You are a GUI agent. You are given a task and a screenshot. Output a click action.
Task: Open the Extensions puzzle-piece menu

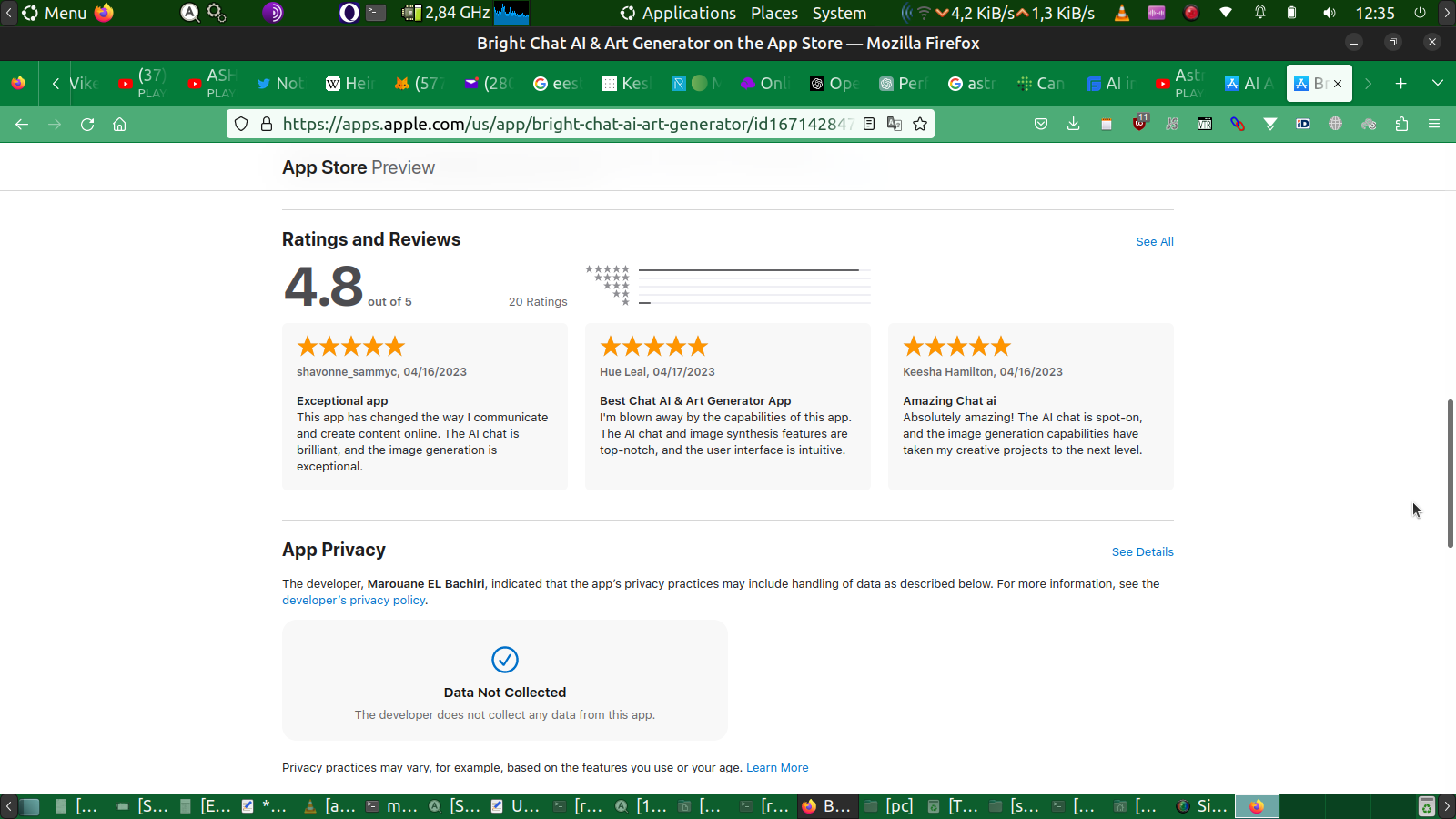[x=1401, y=125]
